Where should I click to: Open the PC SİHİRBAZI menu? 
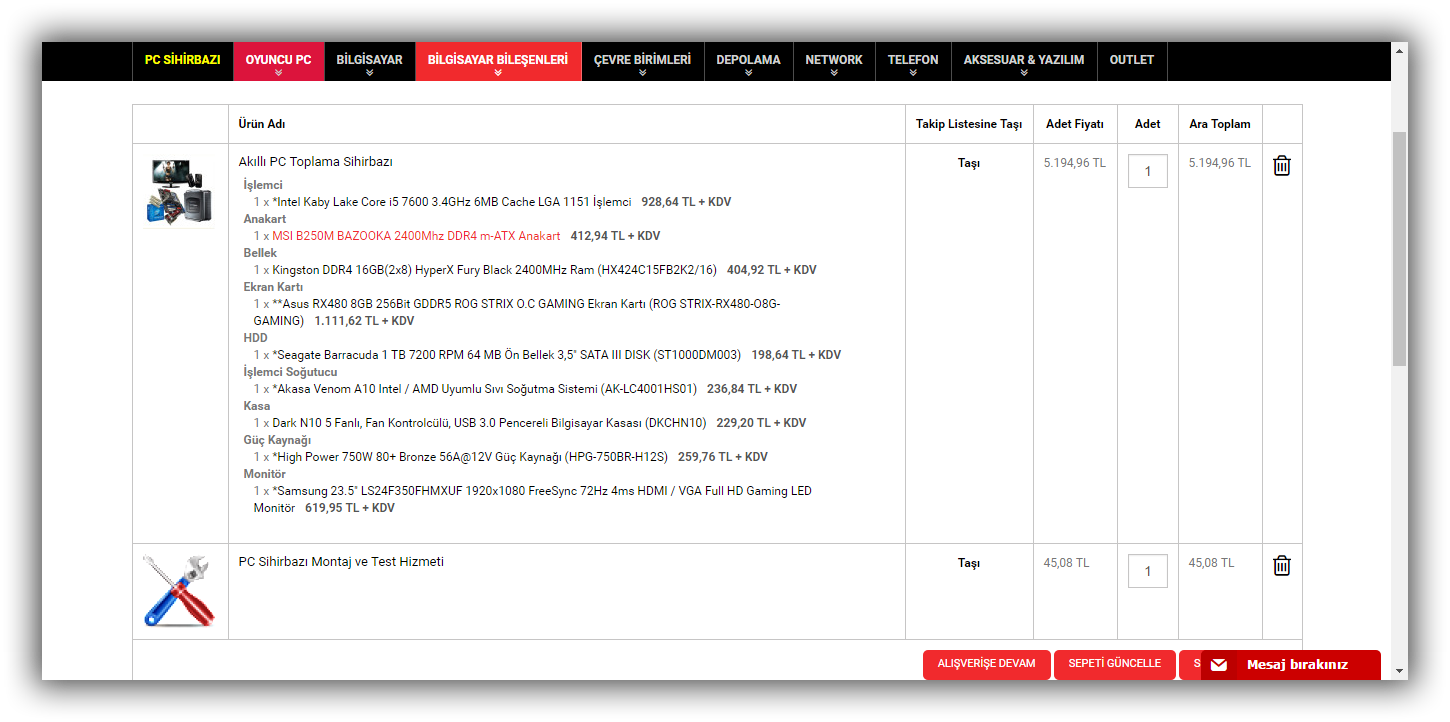click(182, 61)
